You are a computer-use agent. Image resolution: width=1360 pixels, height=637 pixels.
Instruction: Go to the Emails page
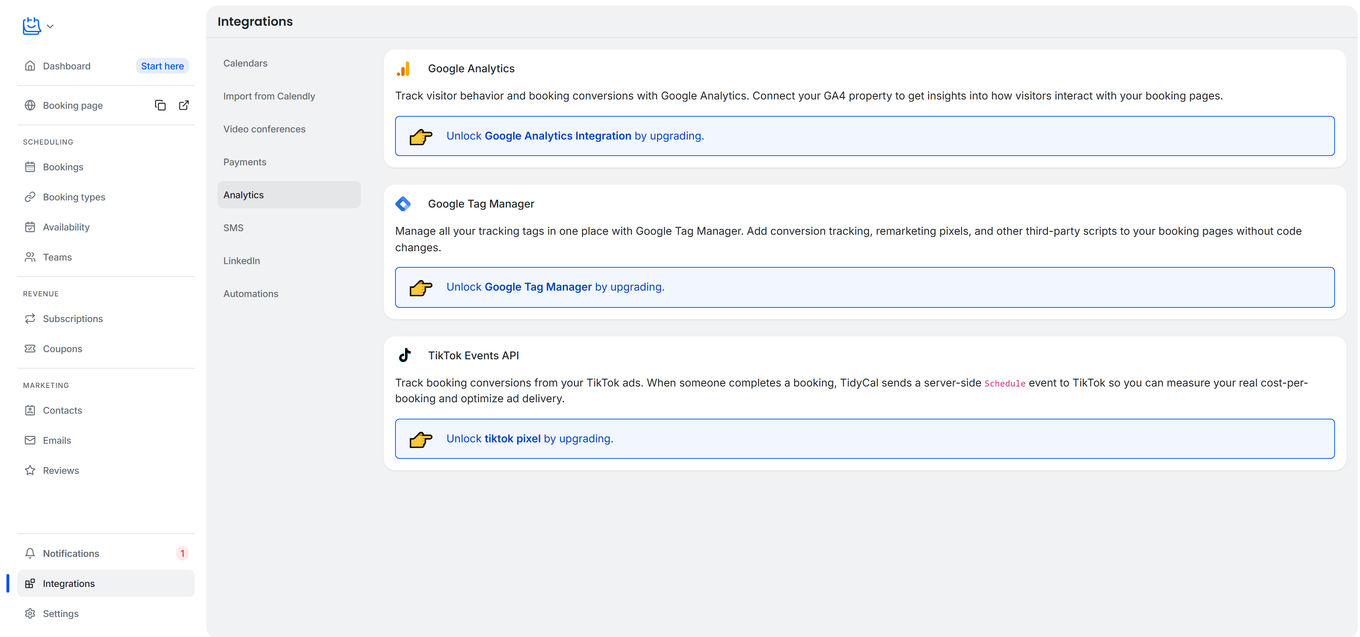click(106, 440)
